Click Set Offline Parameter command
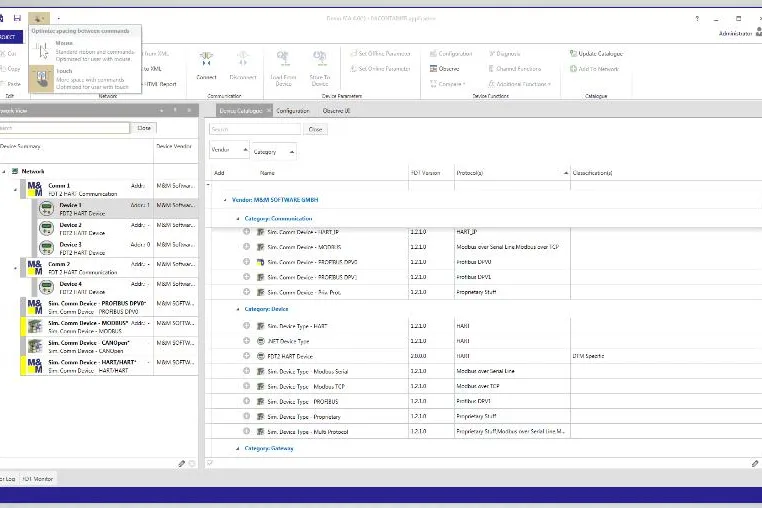Image resolution: width=762 pixels, height=508 pixels. tap(381, 53)
